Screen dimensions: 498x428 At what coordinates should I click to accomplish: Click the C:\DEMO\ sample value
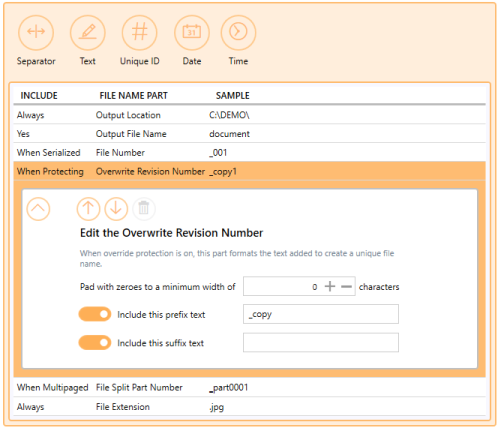pyautogui.click(x=229, y=115)
